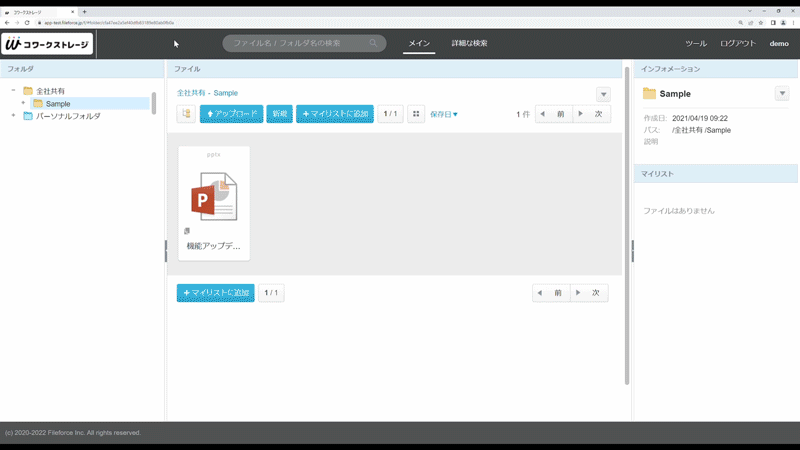The image size is (800, 450).
Task: Expand the Sample folder tree node
Action: pos(23,103)
